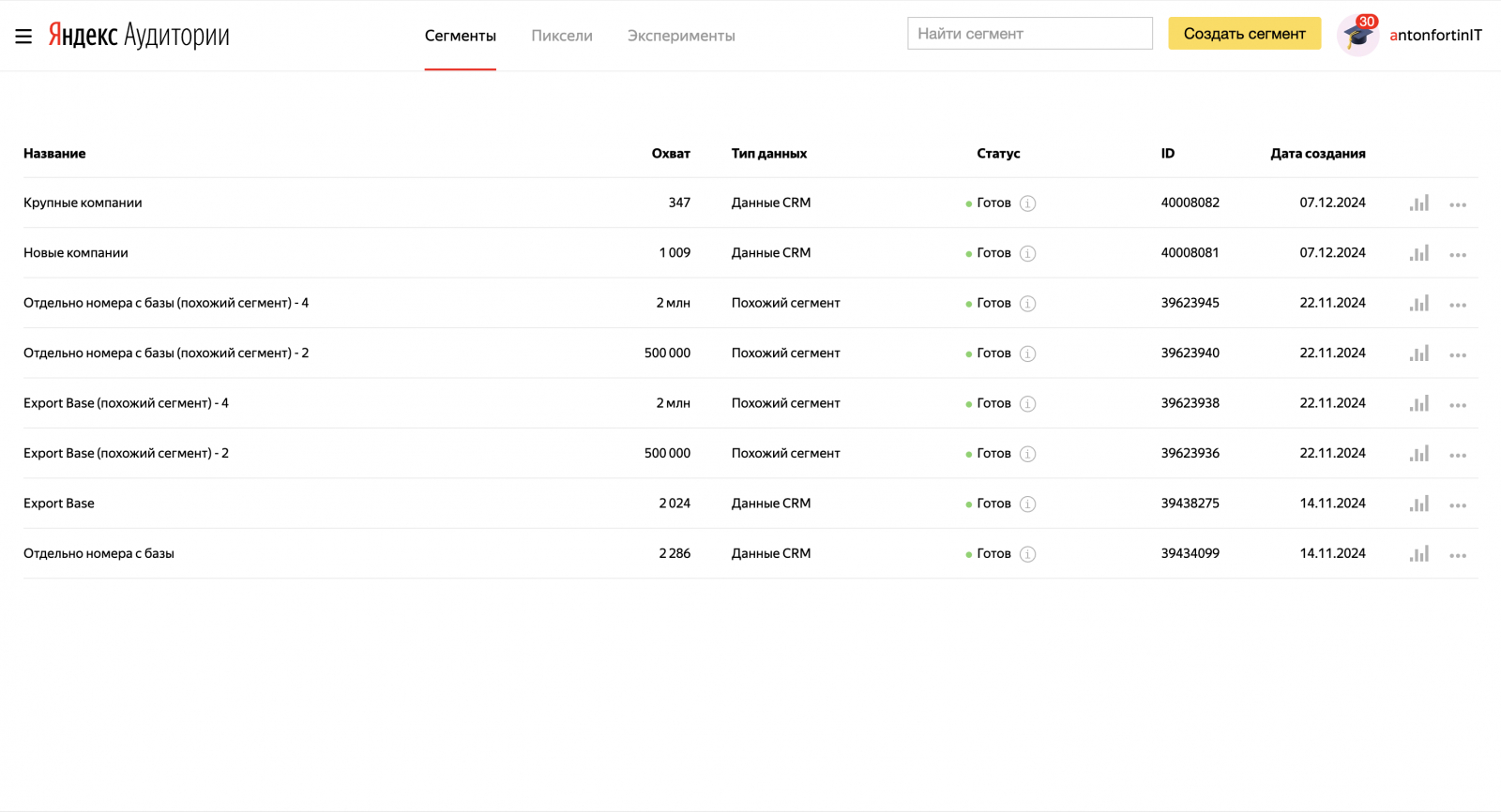Open status info for segment ID 39623945

pyautogui.click(x=1028, y=304)
